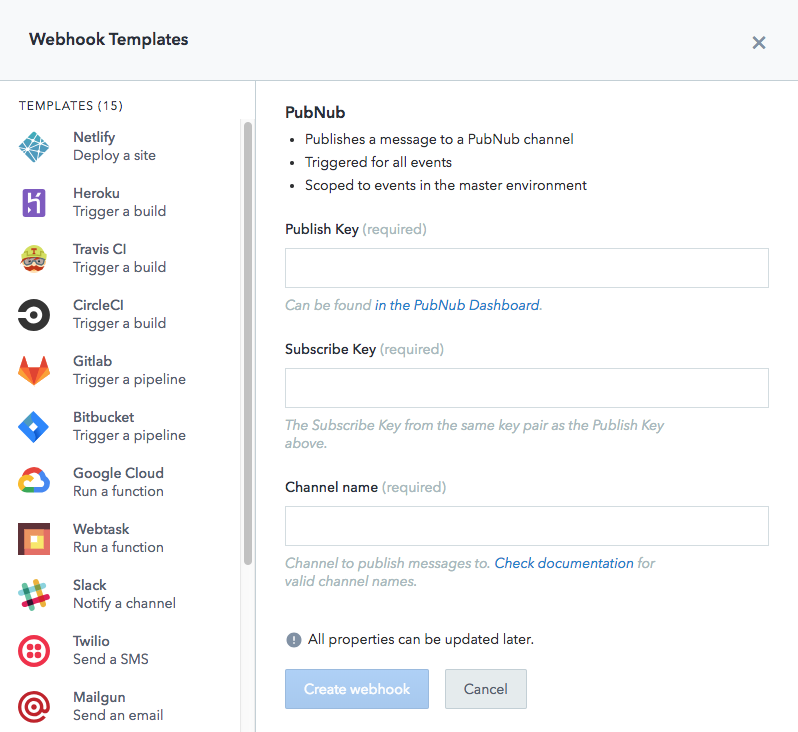The image size is (798, 732).
Task: Click the Bitbucket logo icon
Action: (x=34, y=427)
